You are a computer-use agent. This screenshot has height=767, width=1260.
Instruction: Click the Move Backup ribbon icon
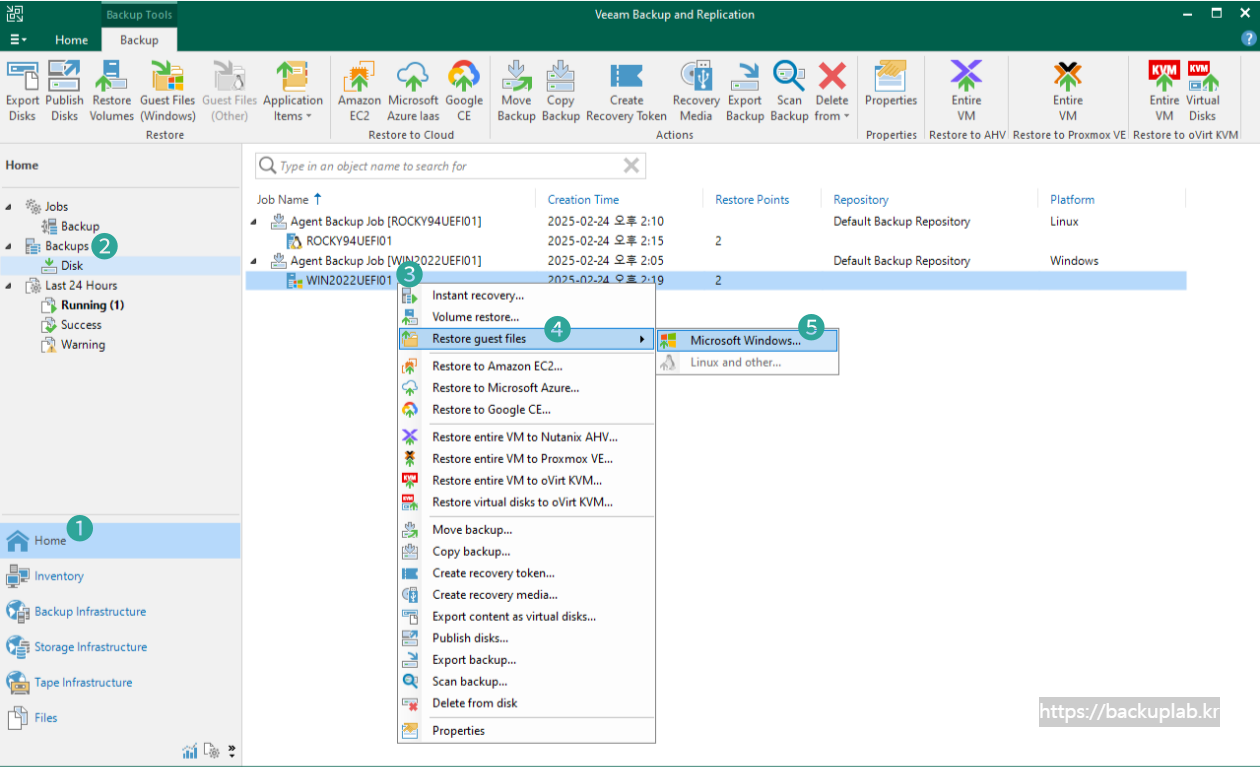(x=516, y=91)
